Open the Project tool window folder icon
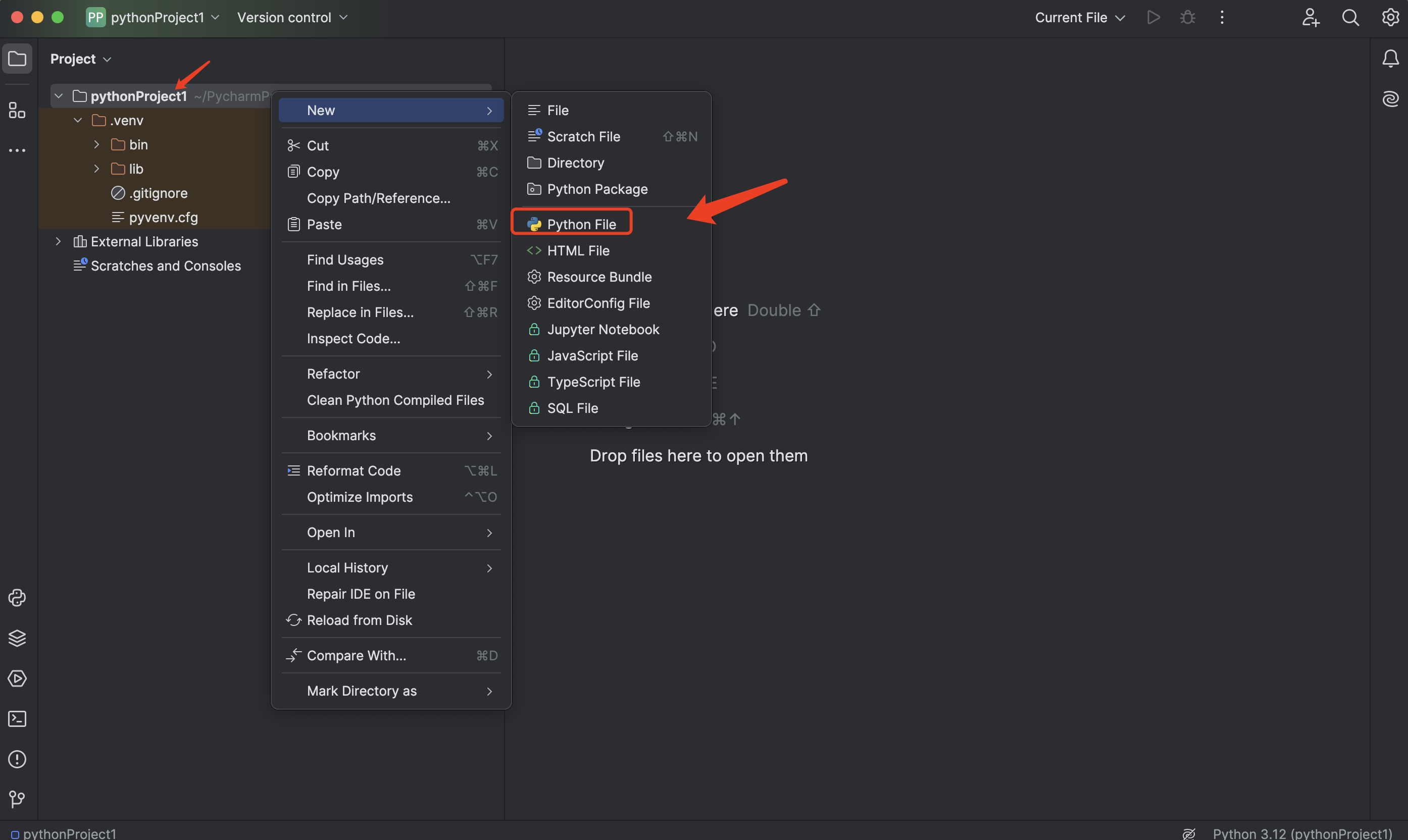This screenshot has height=840, width=1408. 17,59
